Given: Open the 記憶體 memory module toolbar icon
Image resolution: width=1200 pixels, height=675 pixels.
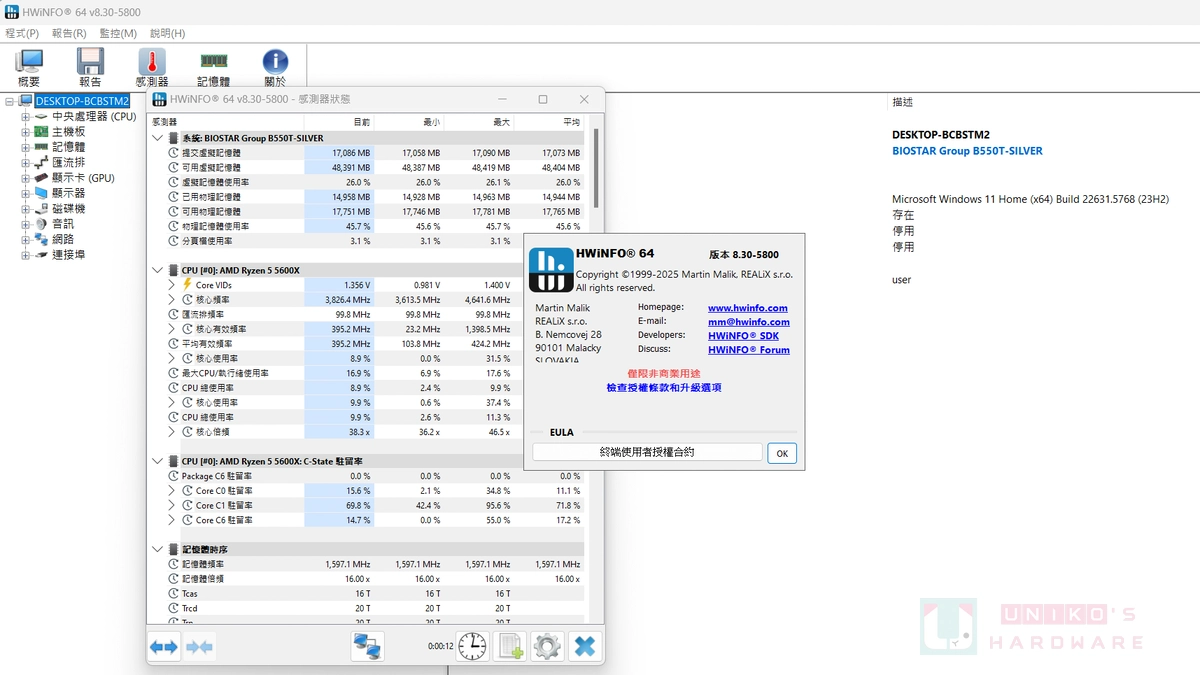Looking at the screenshot, I should pyautogui.click(x=213, y=61).
